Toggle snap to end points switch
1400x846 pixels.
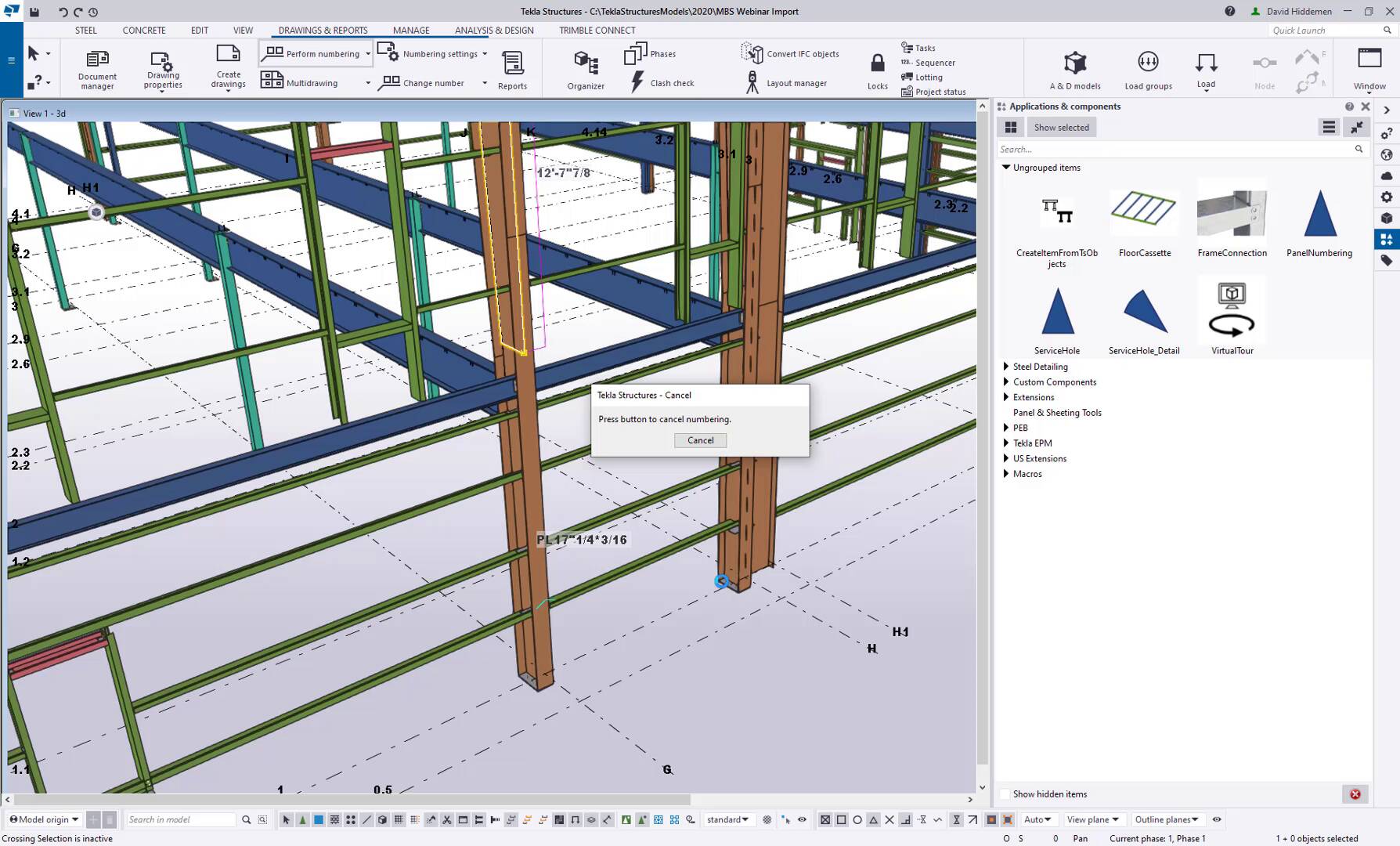(841, 819)
